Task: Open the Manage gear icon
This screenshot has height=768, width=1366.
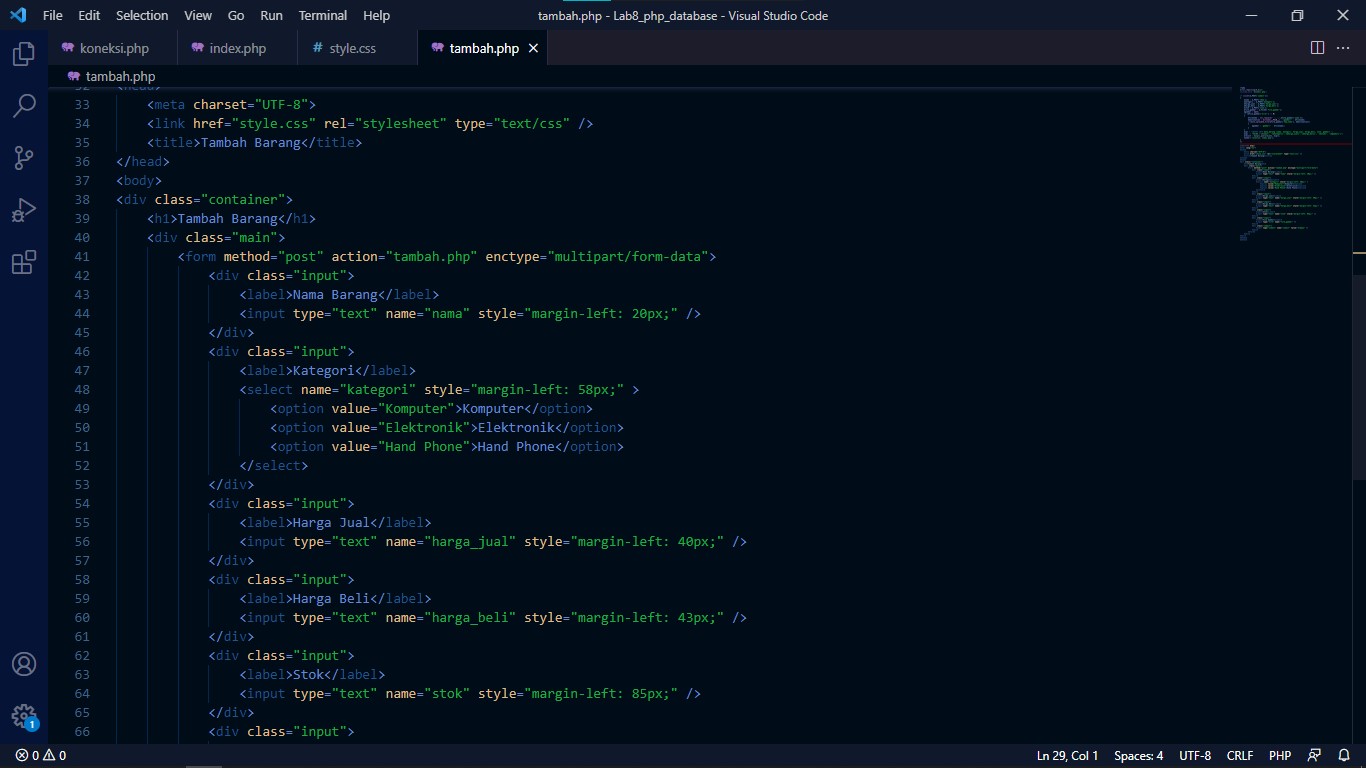Action: click(24, 716)
